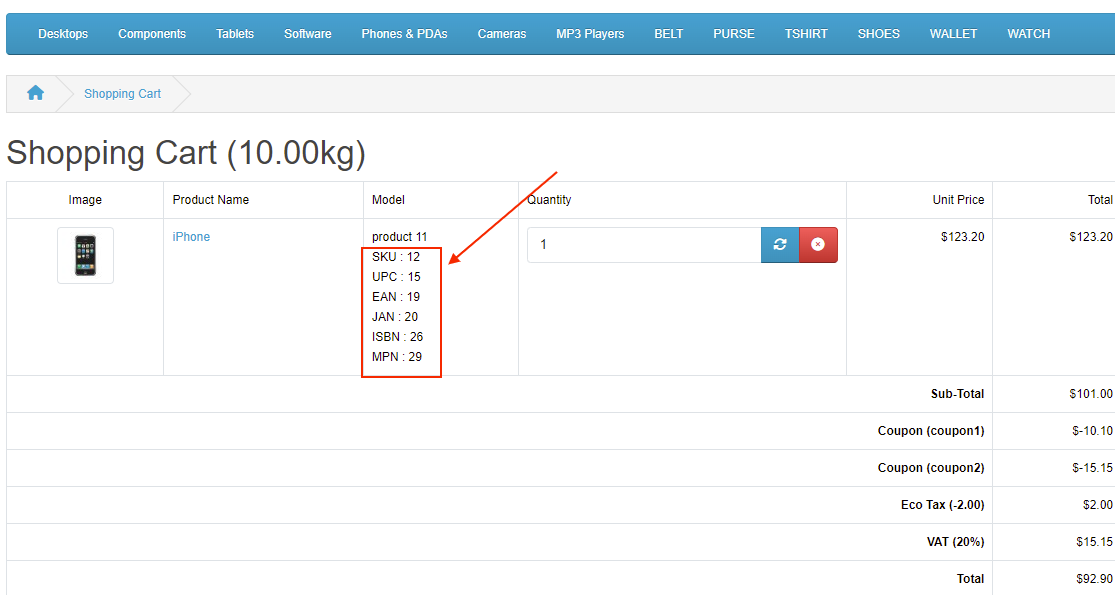Click the 'VAT (20%)' label

955,542
